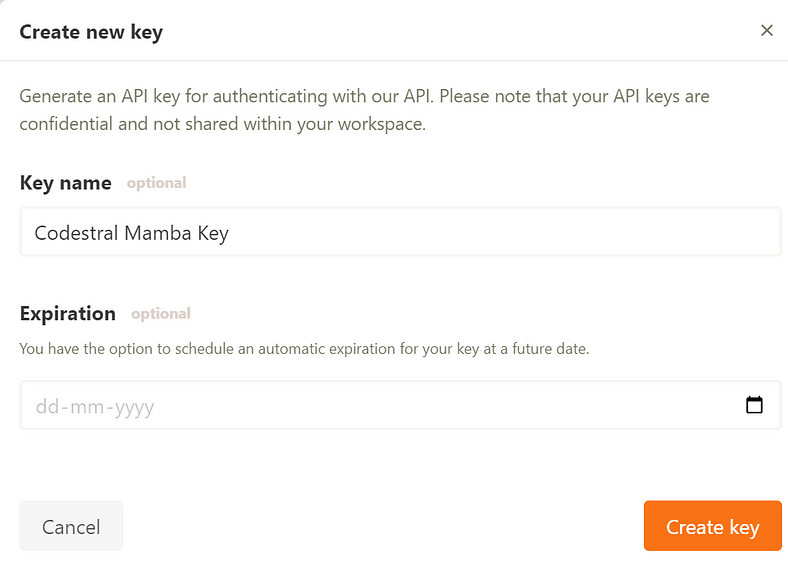Click the optional tag beside Expiration
788x566 pixels.
tap(161, 314)
